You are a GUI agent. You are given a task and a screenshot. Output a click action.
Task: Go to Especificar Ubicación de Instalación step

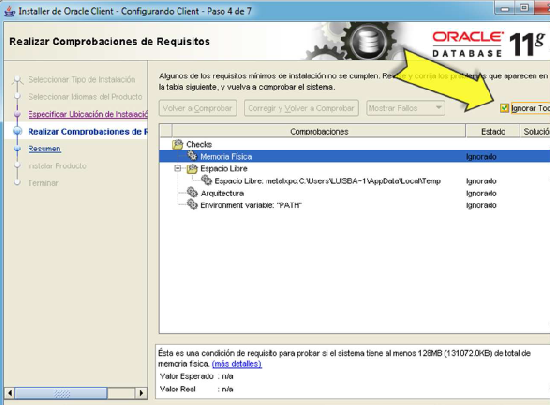pos(88,114)
